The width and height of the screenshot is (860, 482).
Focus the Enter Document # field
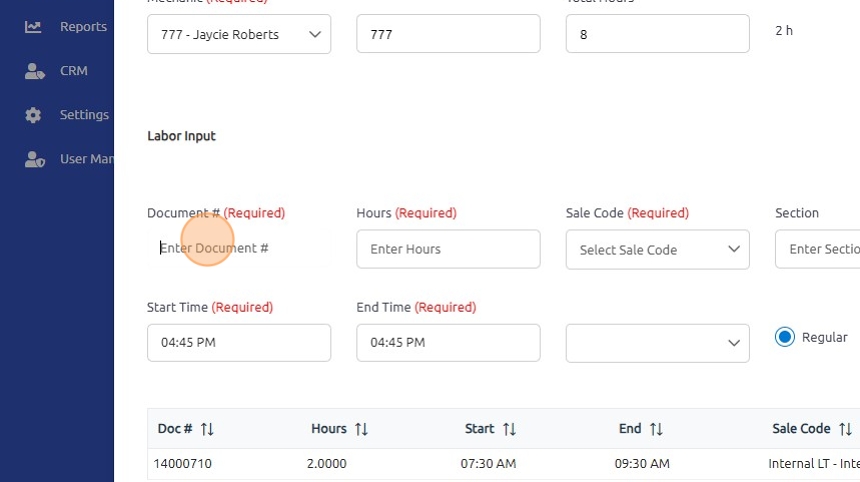coord(238,248)
